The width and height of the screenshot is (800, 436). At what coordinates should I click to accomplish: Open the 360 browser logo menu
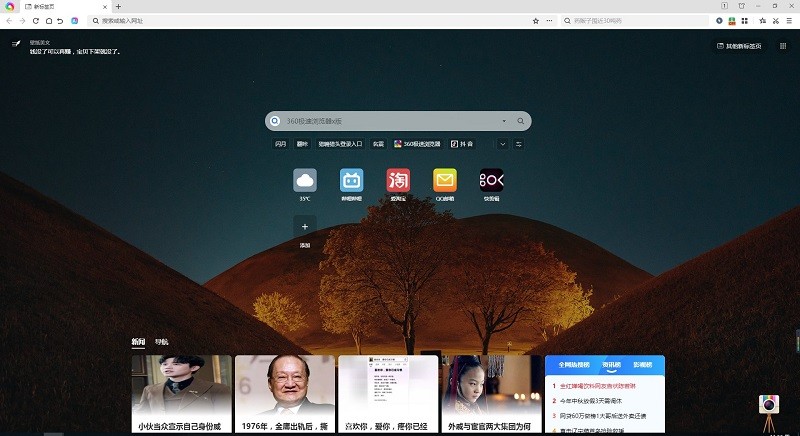[10, 7]
